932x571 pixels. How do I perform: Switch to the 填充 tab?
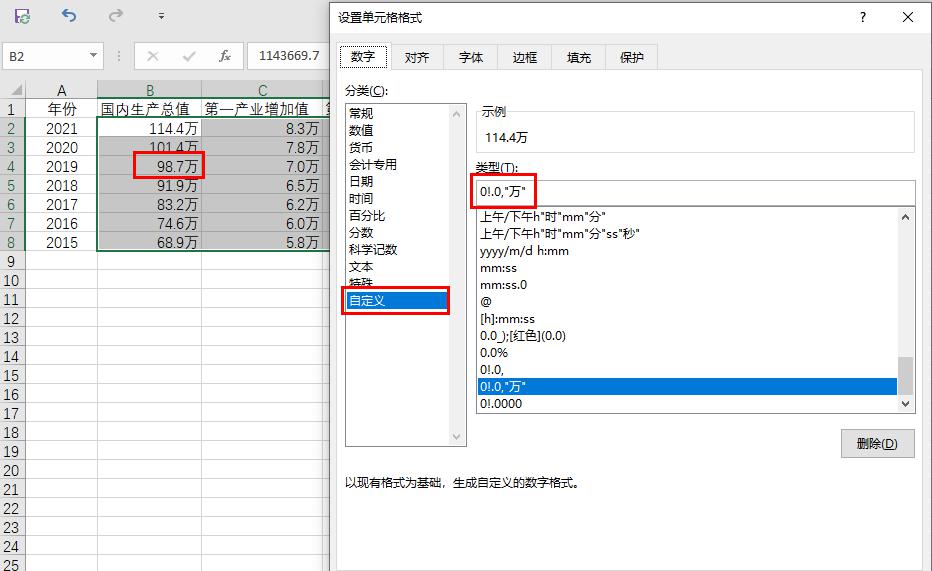pyautogui.click(x=578, y=57)
